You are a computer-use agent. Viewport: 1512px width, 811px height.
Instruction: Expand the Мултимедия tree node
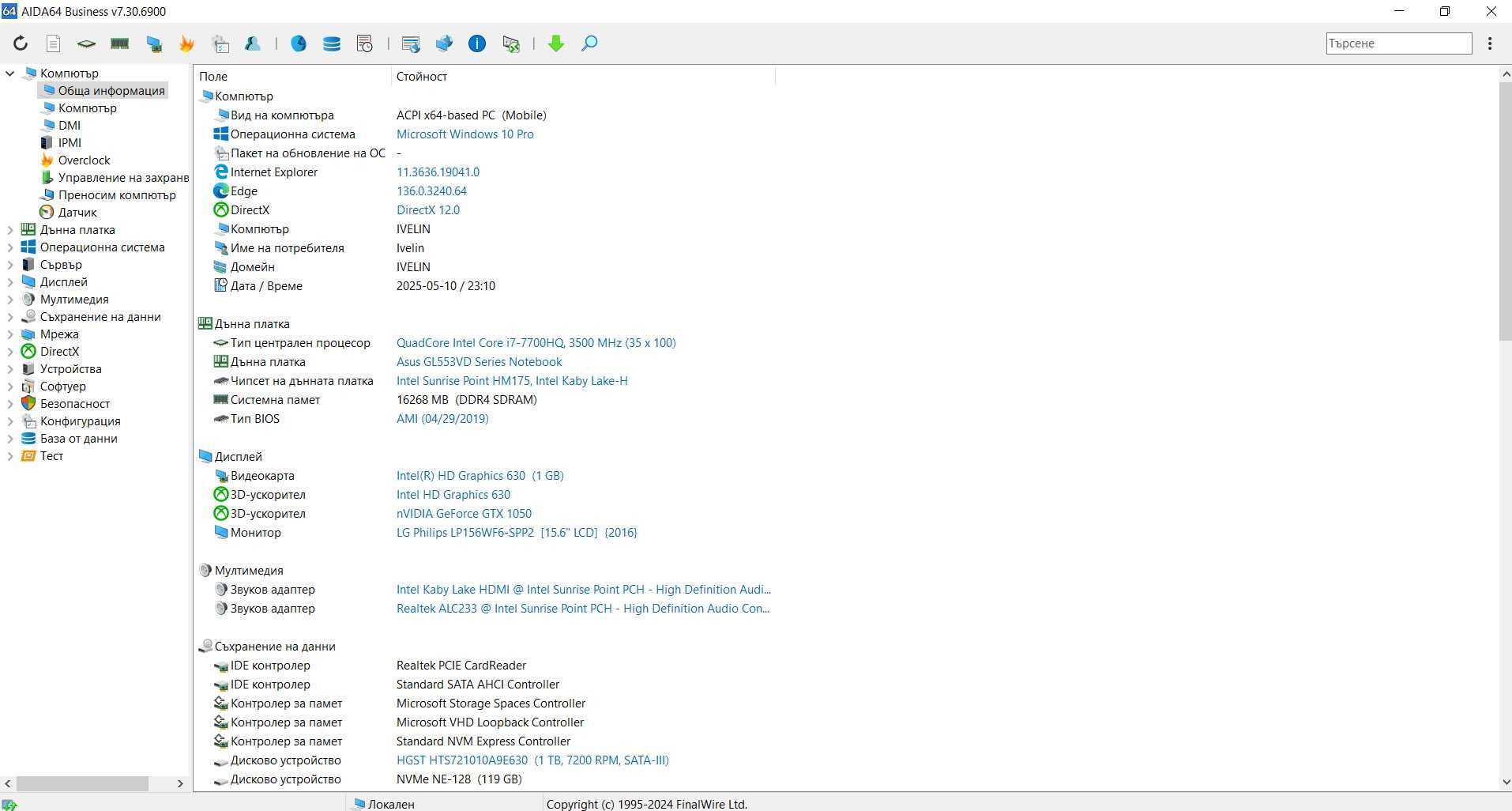pos(10,300)
